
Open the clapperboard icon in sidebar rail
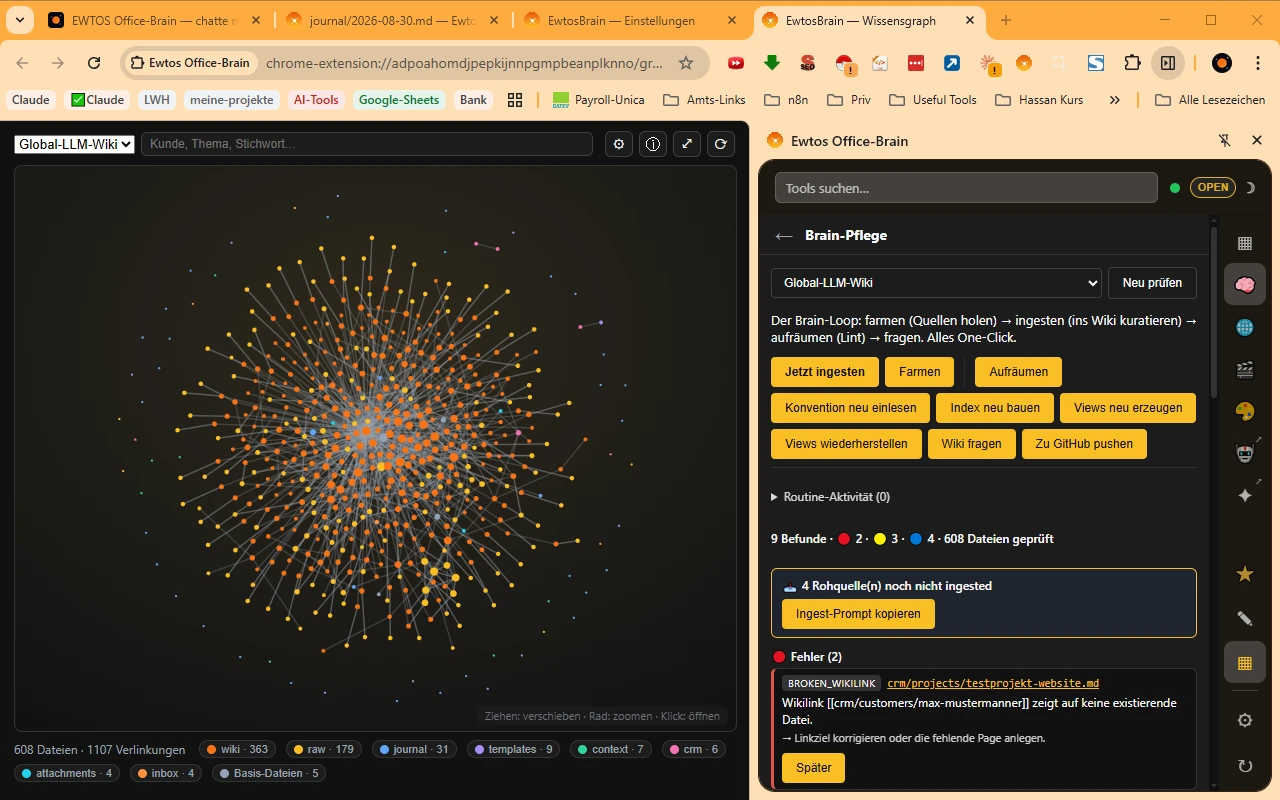1245,370
